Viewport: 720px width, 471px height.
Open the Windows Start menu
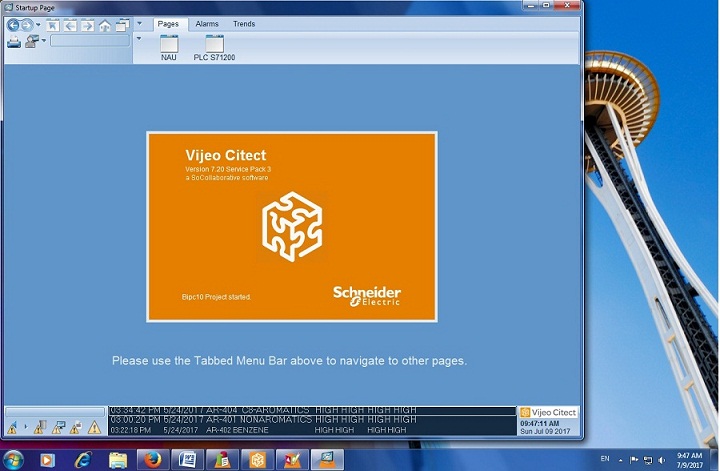pyautogui.click(x=13, y=460)
